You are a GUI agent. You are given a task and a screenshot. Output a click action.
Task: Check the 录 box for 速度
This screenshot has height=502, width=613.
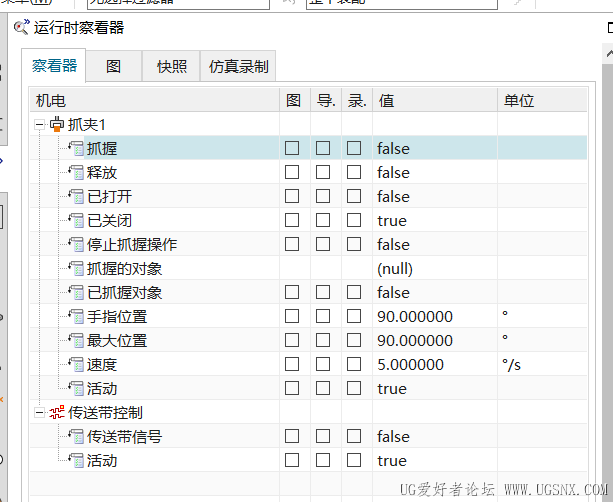pos(354,364)
